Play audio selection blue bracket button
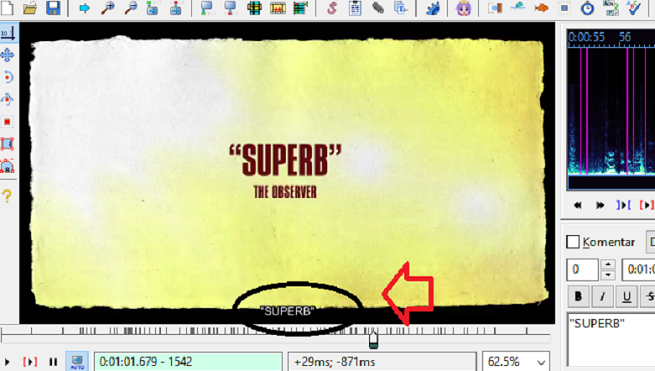Image resolution: width=655 pixels, height=371 pixels. (x=623, y=205)
